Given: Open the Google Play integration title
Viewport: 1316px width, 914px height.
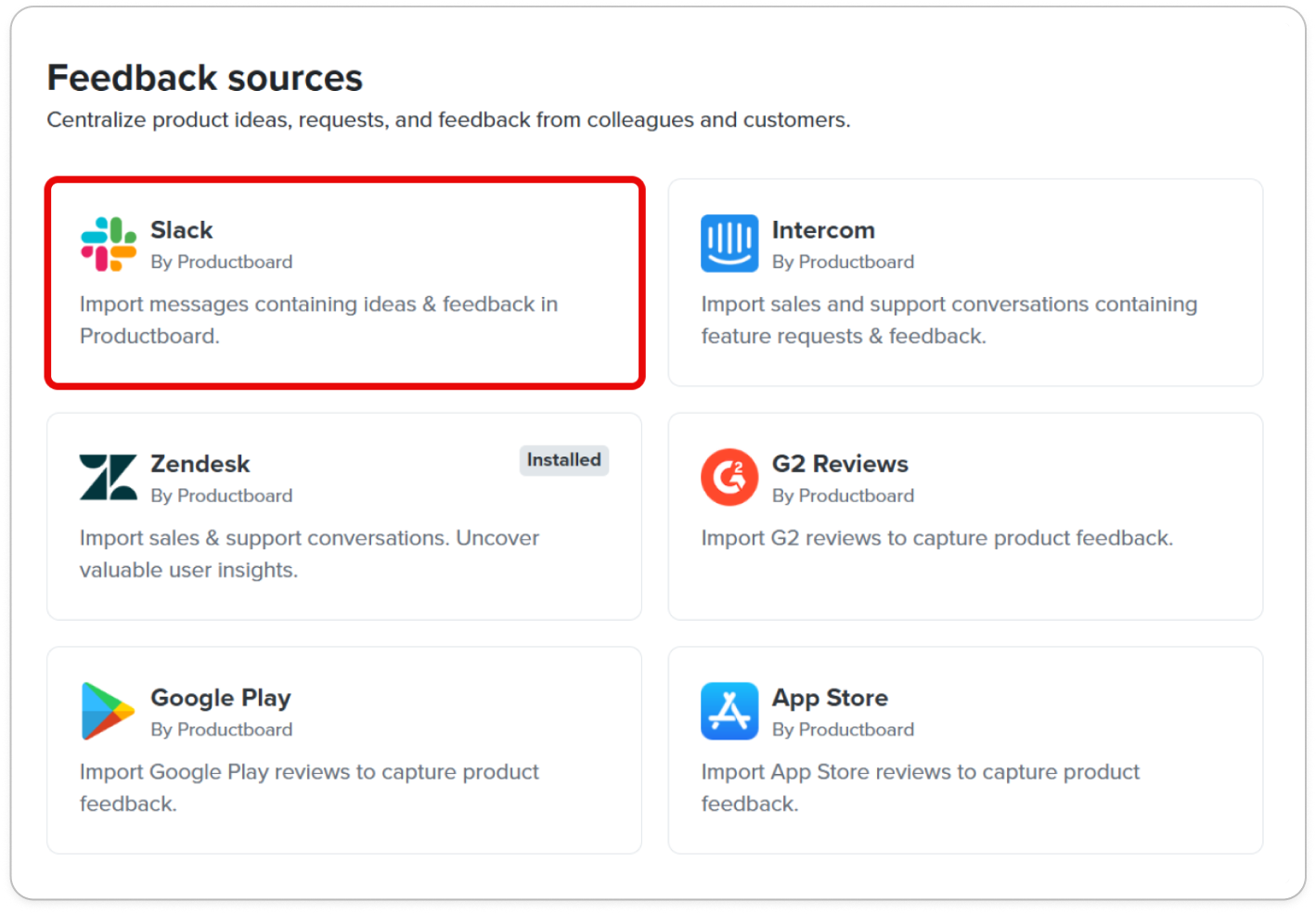Looking at the screenshot, I should [221, 698].
